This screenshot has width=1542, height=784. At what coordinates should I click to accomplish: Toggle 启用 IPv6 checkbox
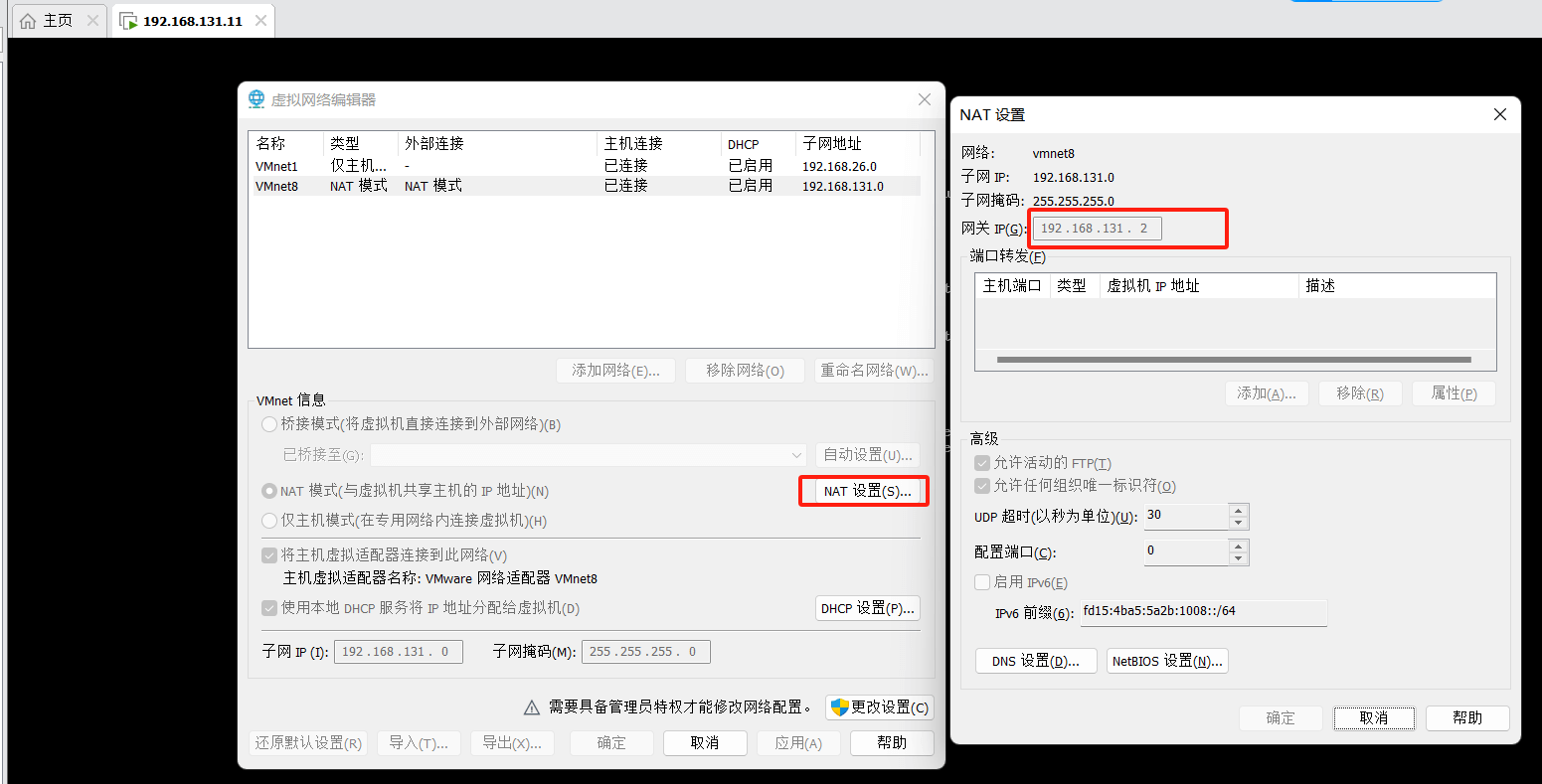pos(982,582)
